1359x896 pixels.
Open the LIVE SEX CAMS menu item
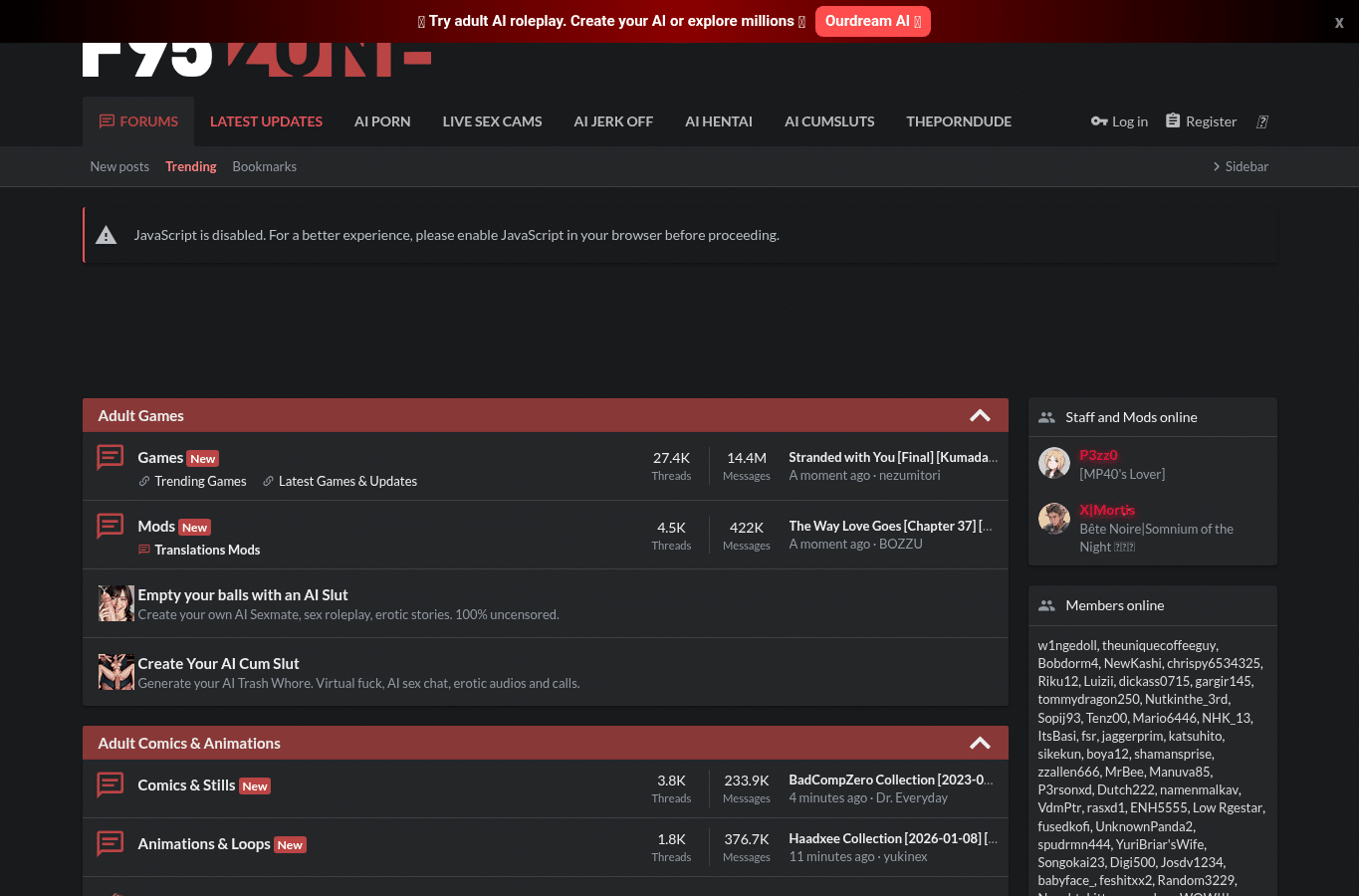tap(492, 121)
